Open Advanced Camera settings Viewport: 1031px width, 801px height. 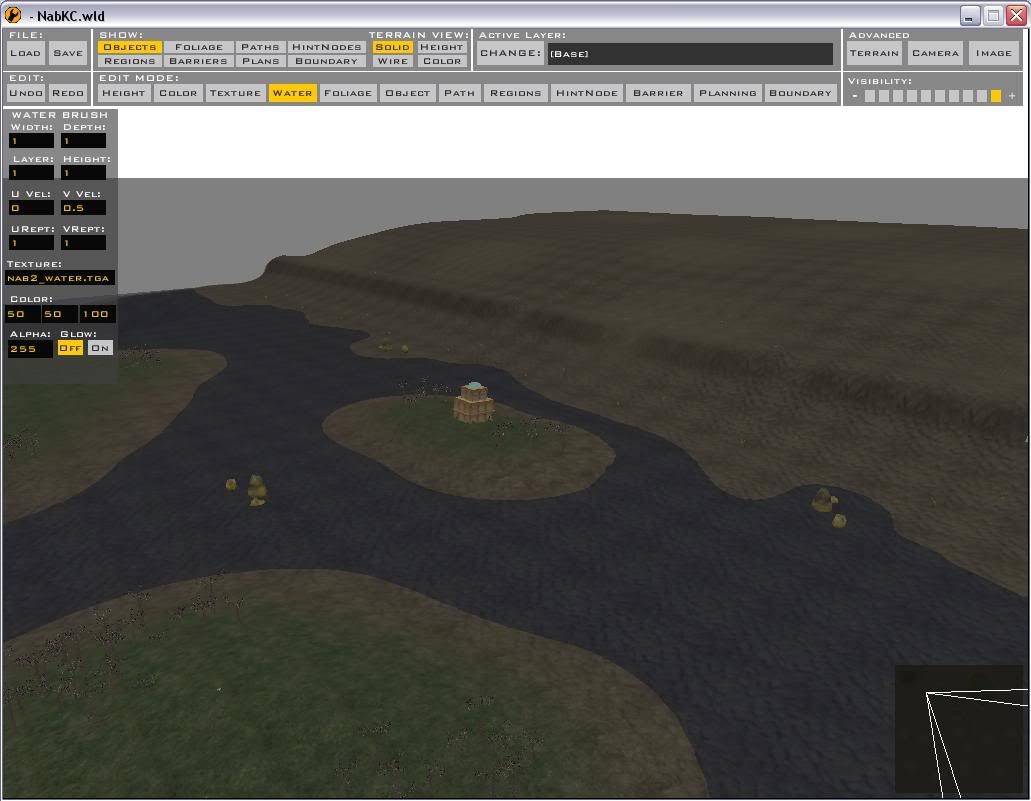click(935, 53)
